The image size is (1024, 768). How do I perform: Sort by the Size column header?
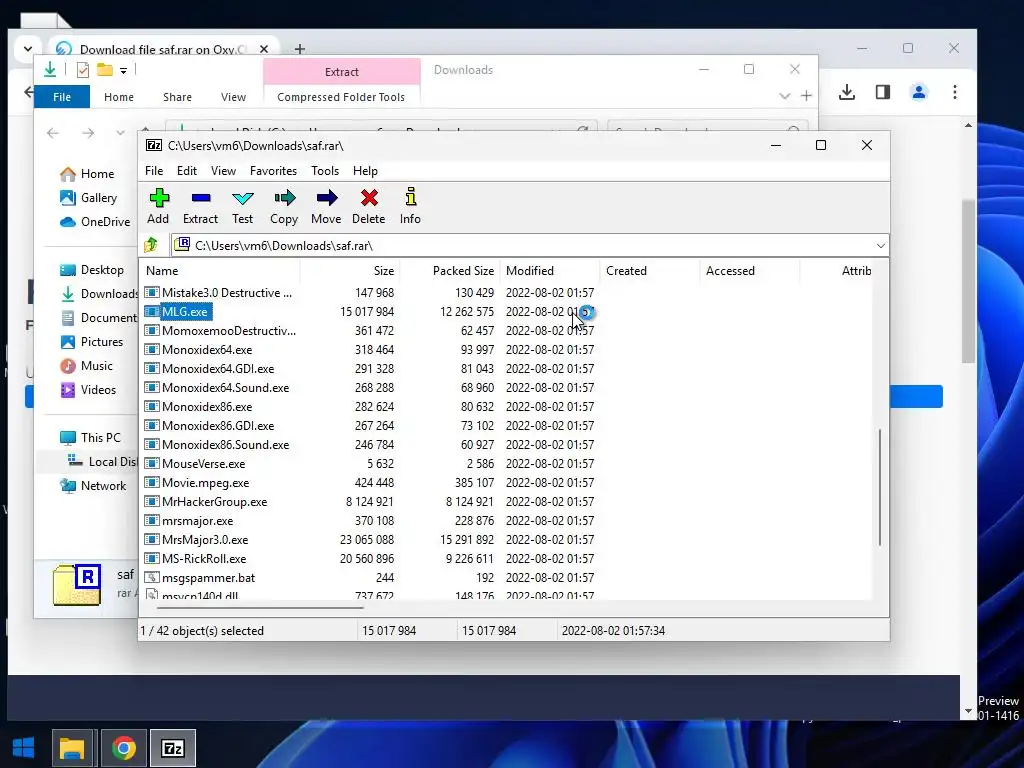click(x=350, y=270)
